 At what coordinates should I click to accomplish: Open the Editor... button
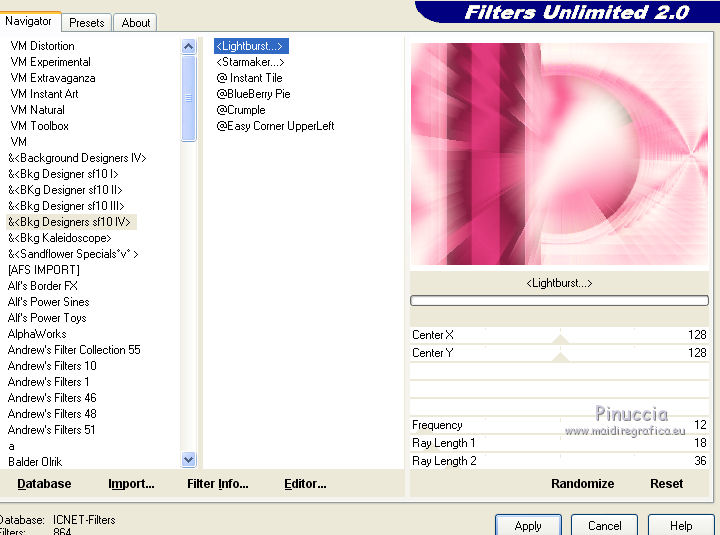[305, 484]
